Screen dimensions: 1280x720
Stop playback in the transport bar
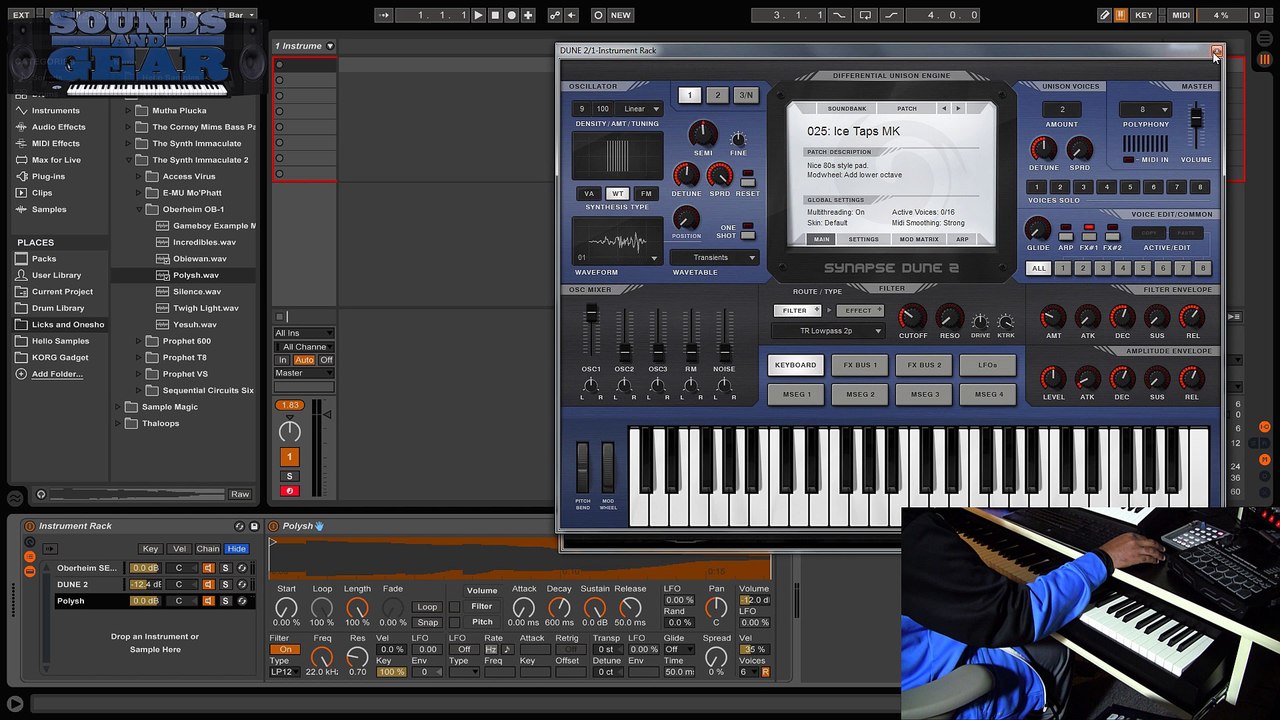pos(495,15)
